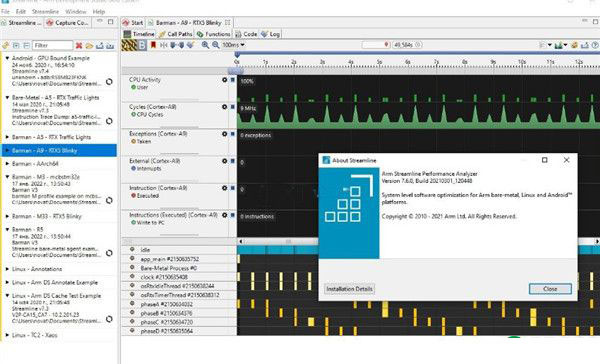This screenshot has width=600, height=364.
Task: Click Installation Details in About dialog
Action: coord(349,289)
